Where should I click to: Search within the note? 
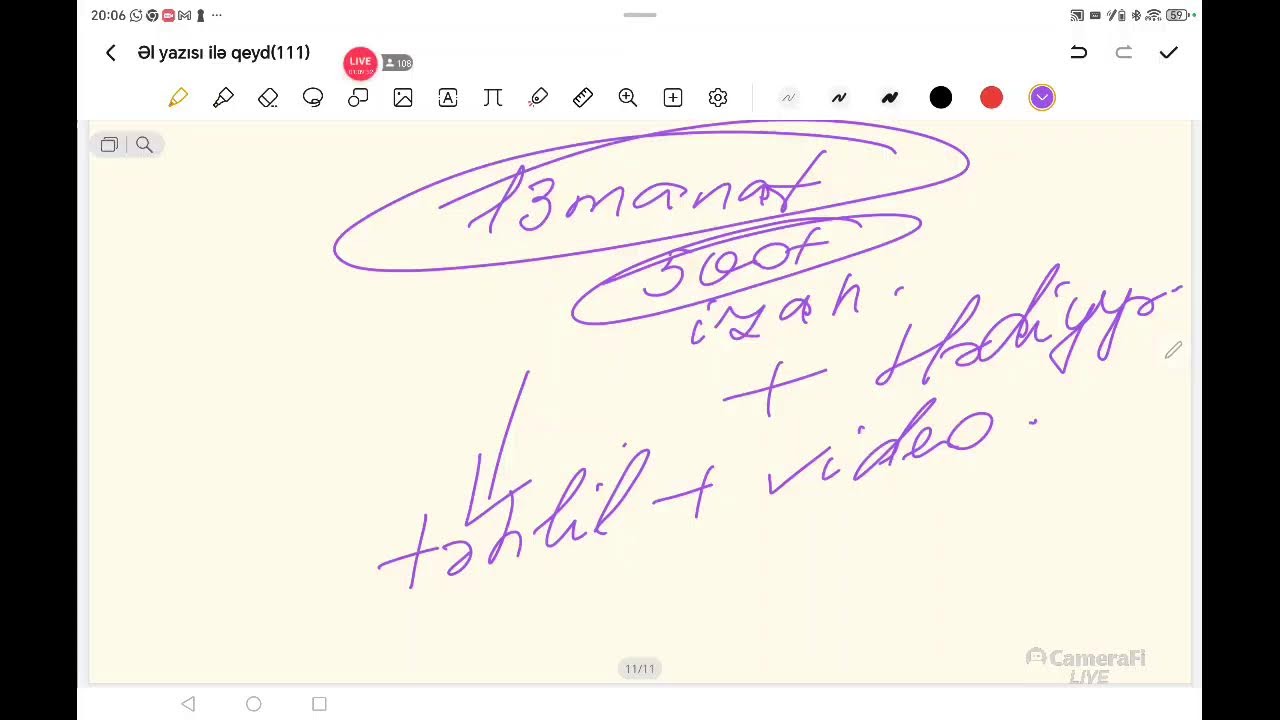[x=144, y=145]
